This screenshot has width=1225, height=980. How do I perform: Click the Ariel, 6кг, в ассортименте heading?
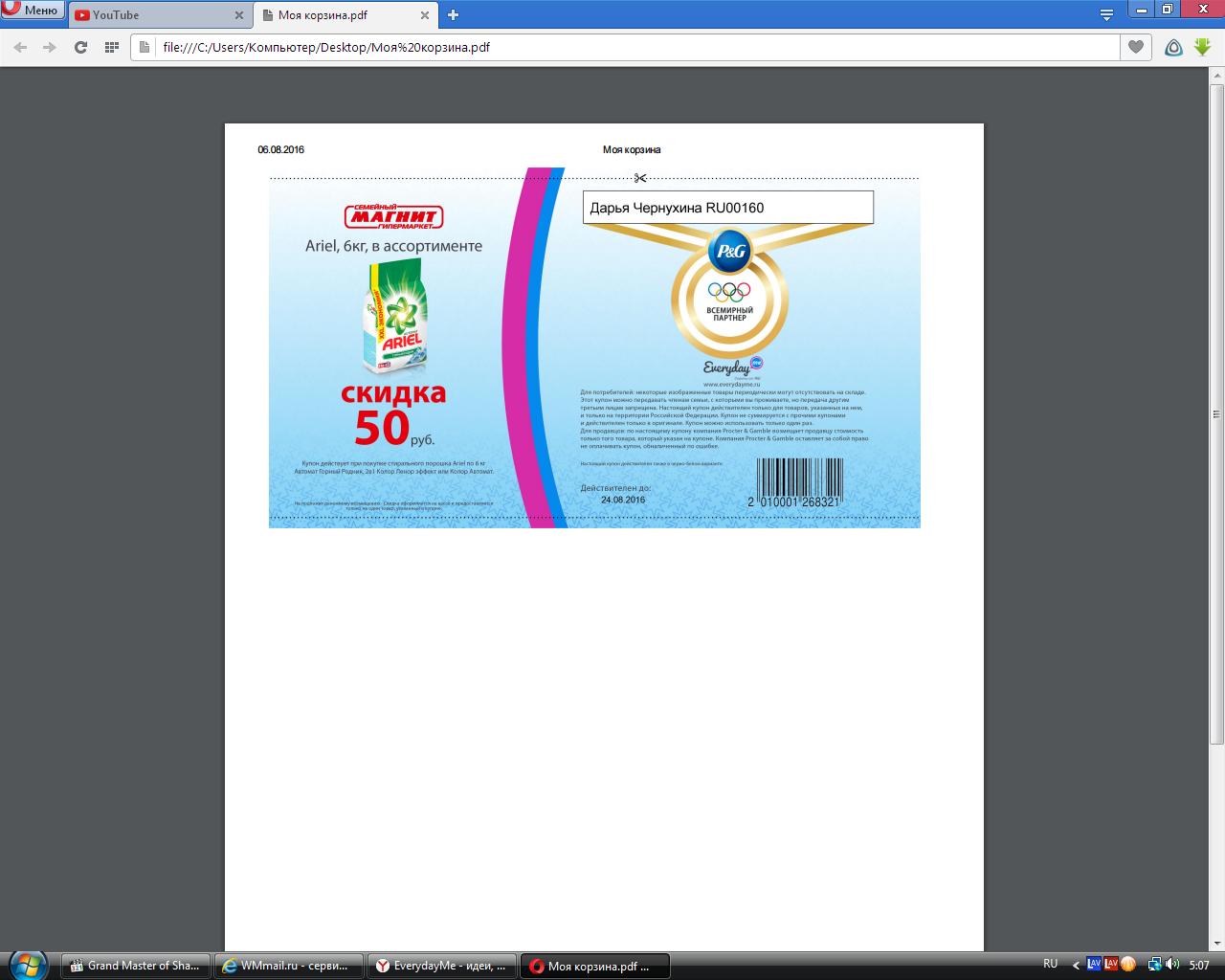(393, 246)
